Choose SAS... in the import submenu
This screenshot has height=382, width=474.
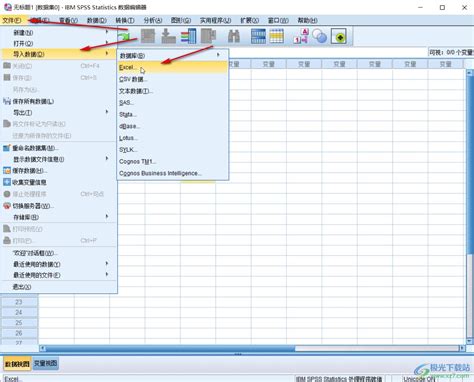(172, 103)
